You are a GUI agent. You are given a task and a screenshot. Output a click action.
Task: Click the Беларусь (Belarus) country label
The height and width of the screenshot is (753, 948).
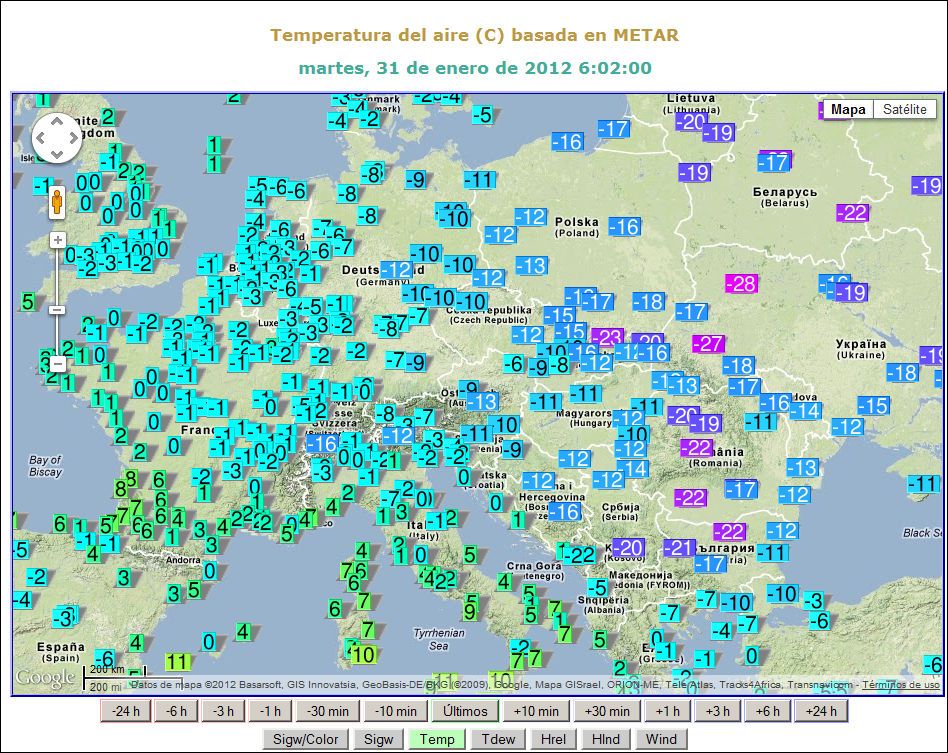tap(785, 197)
